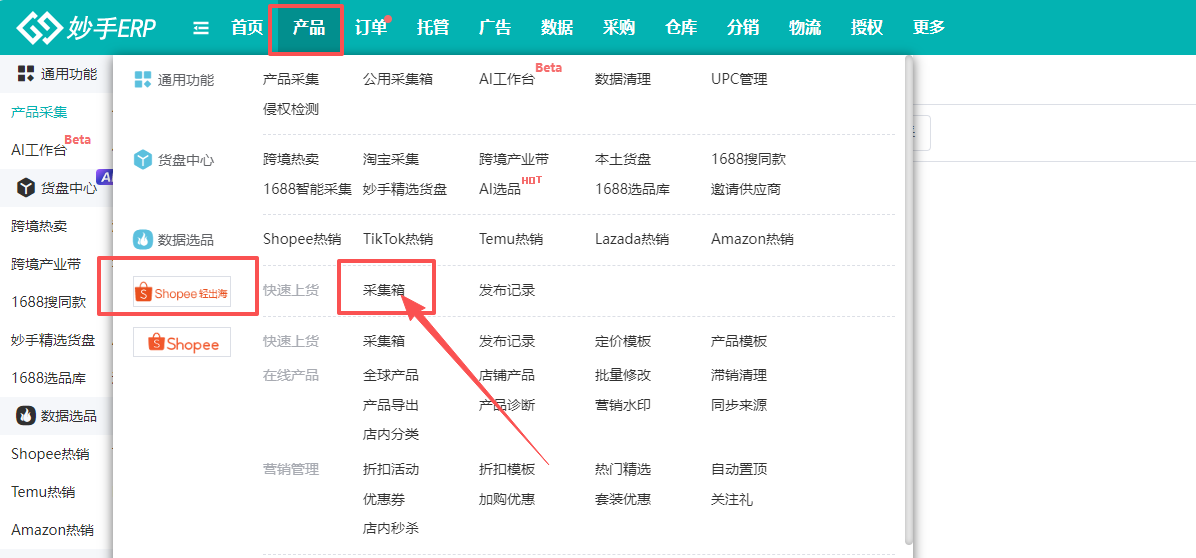Click the 妙手ERP logo
1196x558 pixels.
[87, 27]
